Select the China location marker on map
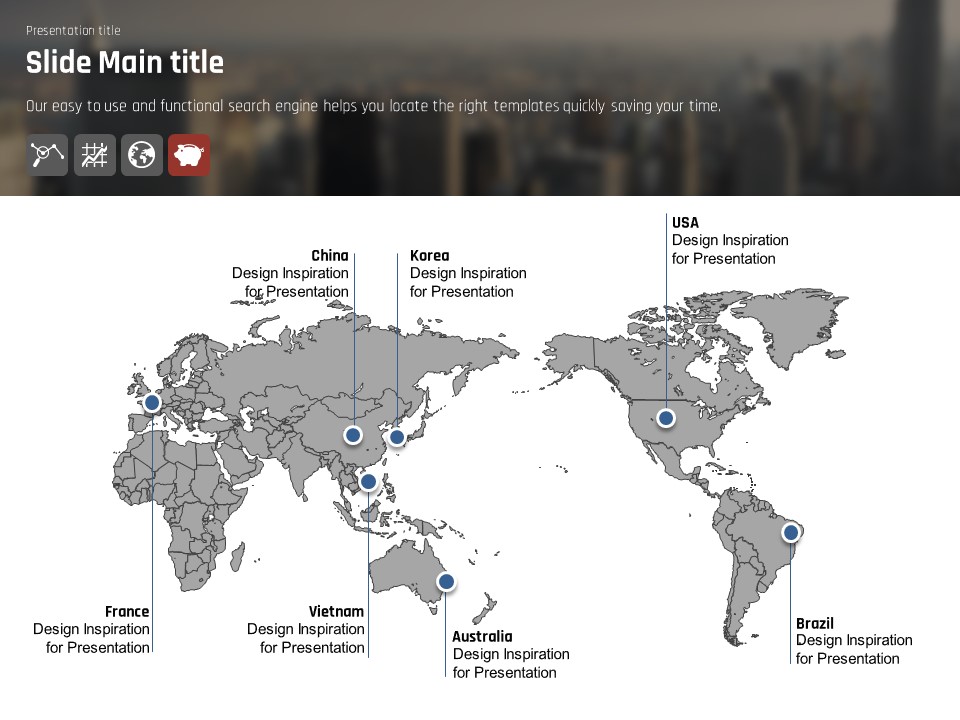The width and height of the screenshot is (960, 720). [353, 434]
